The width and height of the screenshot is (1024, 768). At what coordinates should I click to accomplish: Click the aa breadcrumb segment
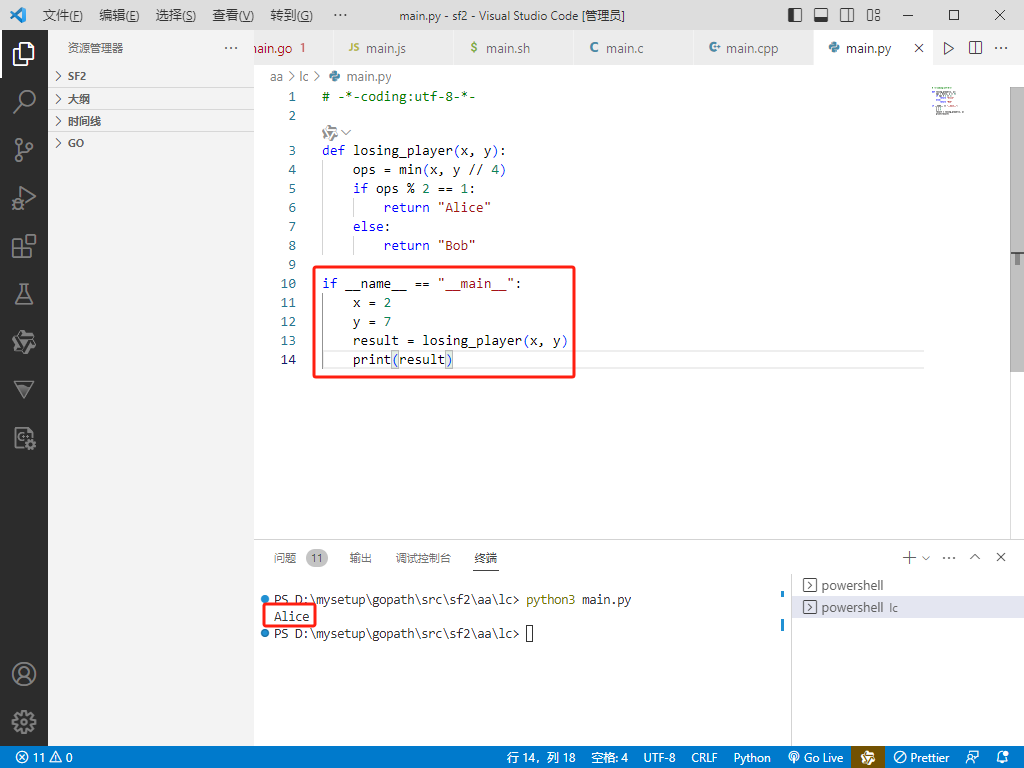[x=276, y=76]
